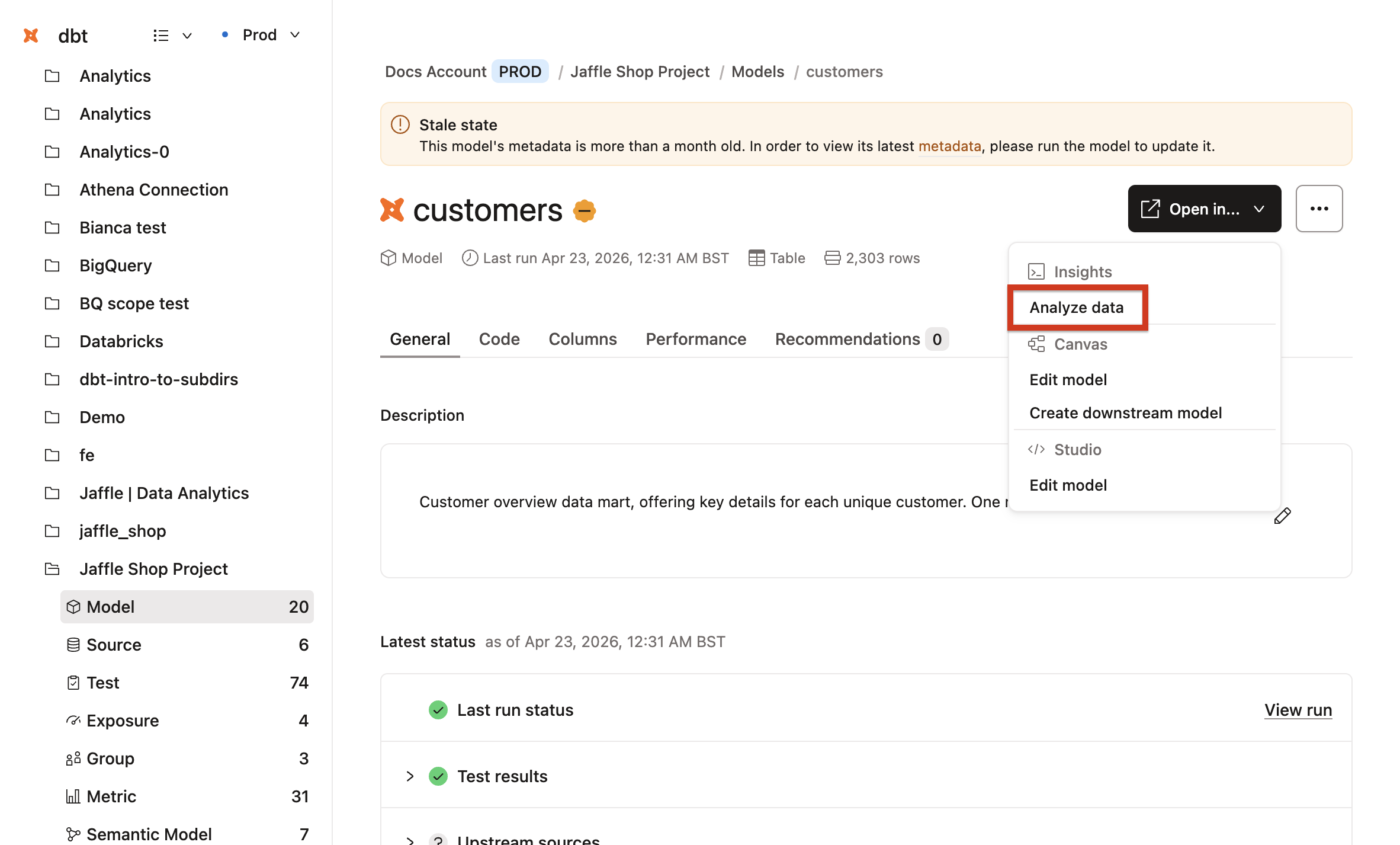1400x845 pixels.
Task: Click the Stale state warning icon
Action: 400,124
